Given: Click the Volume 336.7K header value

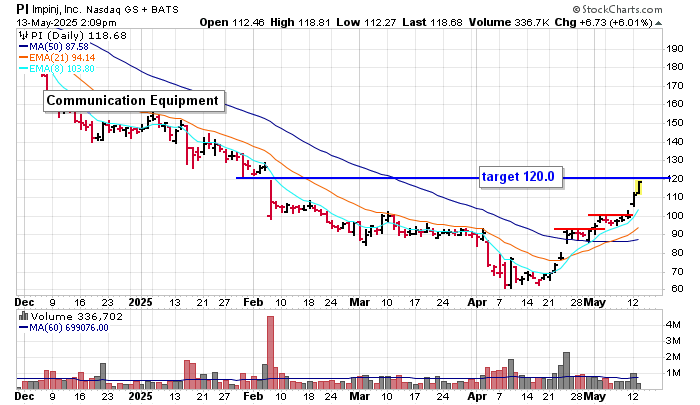Looking at the screenshot, I should click(508, 22).
